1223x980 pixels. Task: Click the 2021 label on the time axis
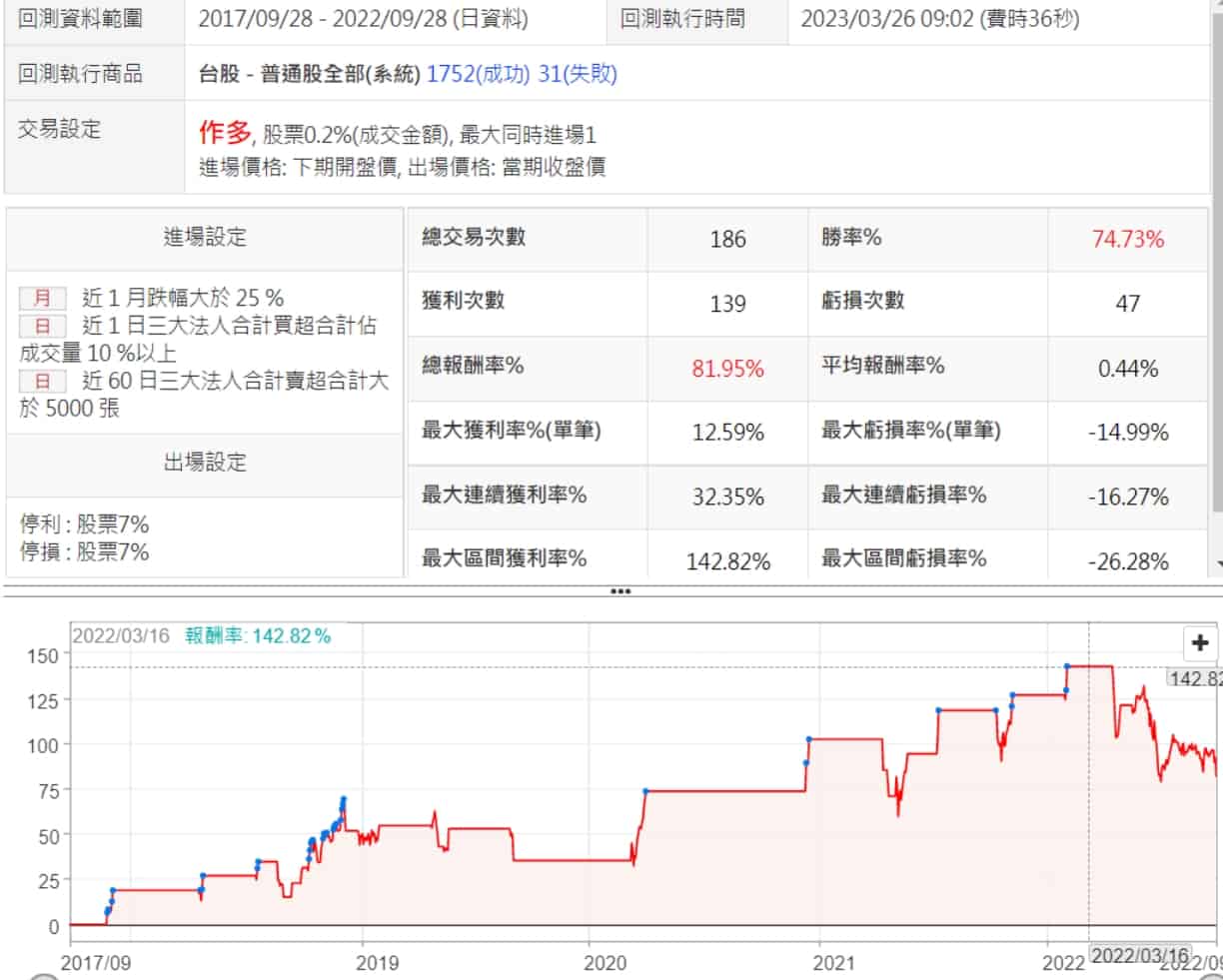pos(833,962)
